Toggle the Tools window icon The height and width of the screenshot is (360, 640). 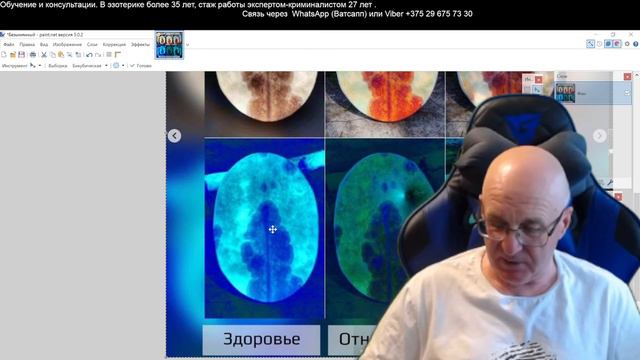pos(591,44)
